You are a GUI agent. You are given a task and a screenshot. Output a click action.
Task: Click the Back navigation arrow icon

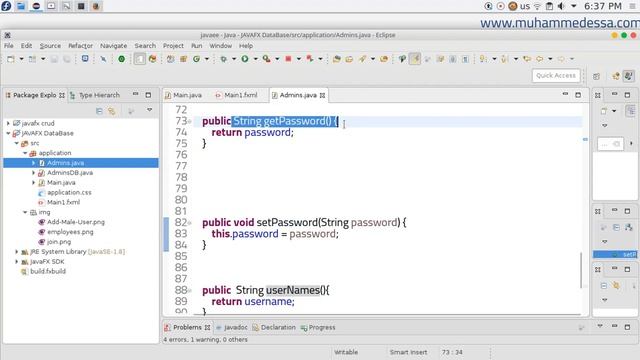540,59
